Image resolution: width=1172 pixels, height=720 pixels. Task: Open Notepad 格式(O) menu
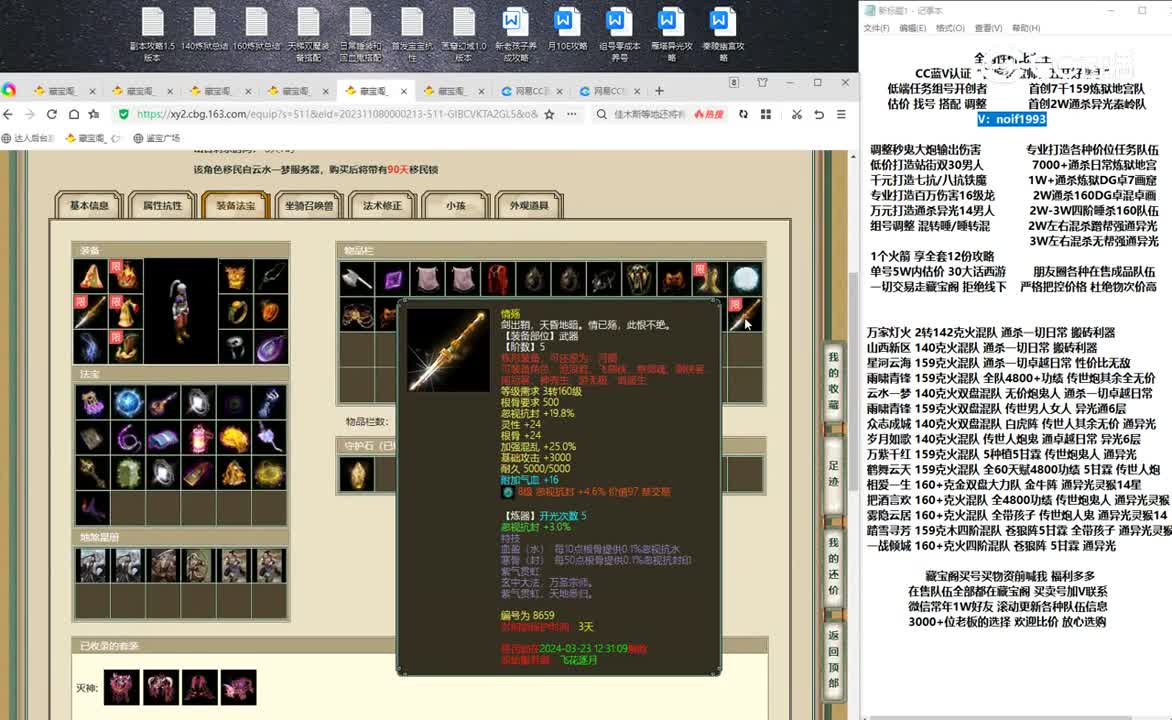[x=950, y=28]
